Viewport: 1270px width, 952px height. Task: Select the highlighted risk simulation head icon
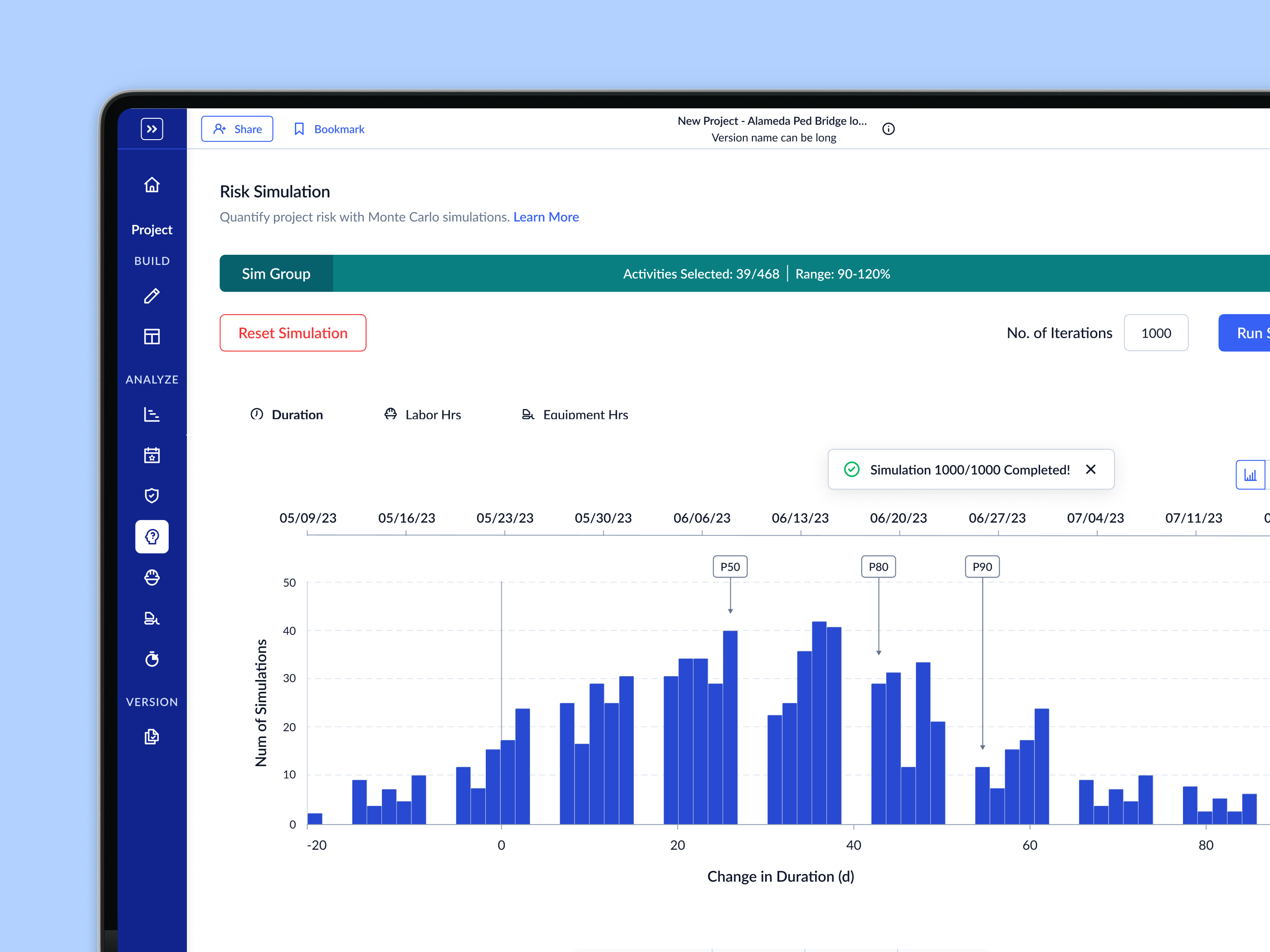coord(151,537)
